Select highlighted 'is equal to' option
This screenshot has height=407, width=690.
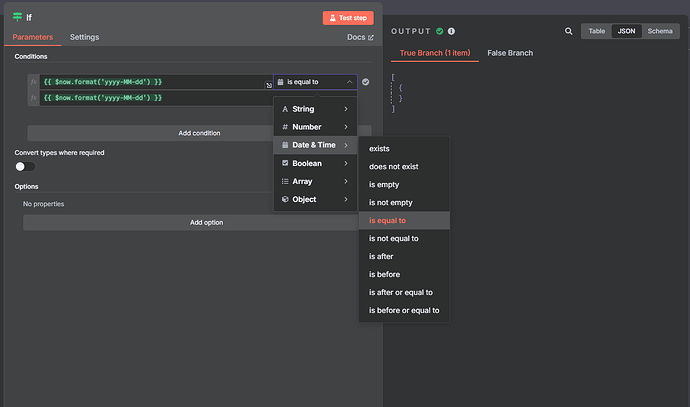pos(404,220)
